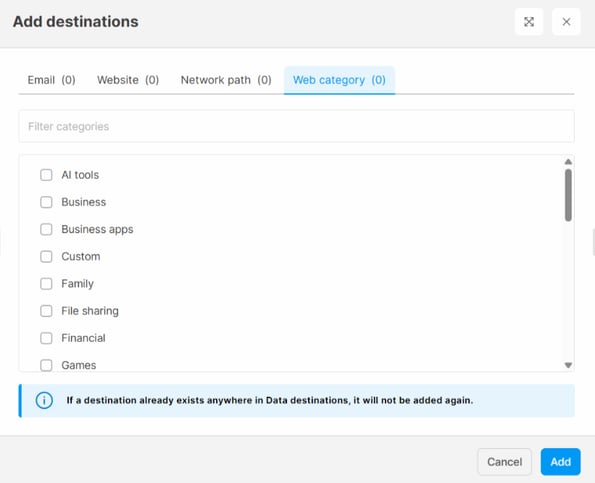Check the File sharing category
595x483 pixels.
click(46, 311)
